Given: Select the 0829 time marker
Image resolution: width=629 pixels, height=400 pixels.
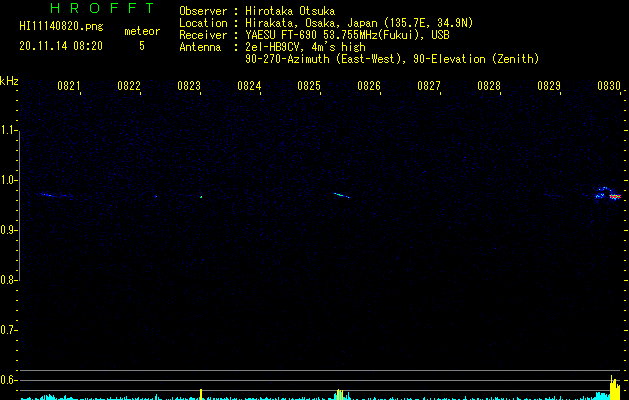Looking at the screenshot, I should tap(549, 86).
